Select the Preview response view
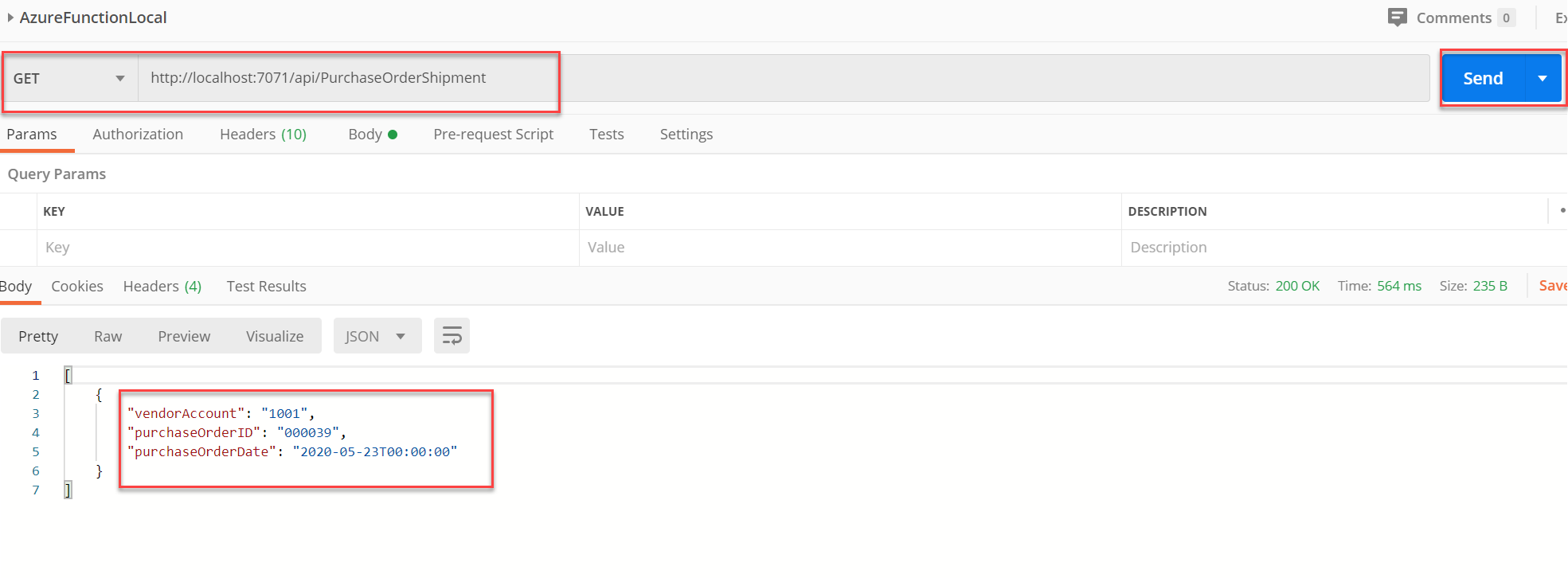 click(x=184, y=336)
